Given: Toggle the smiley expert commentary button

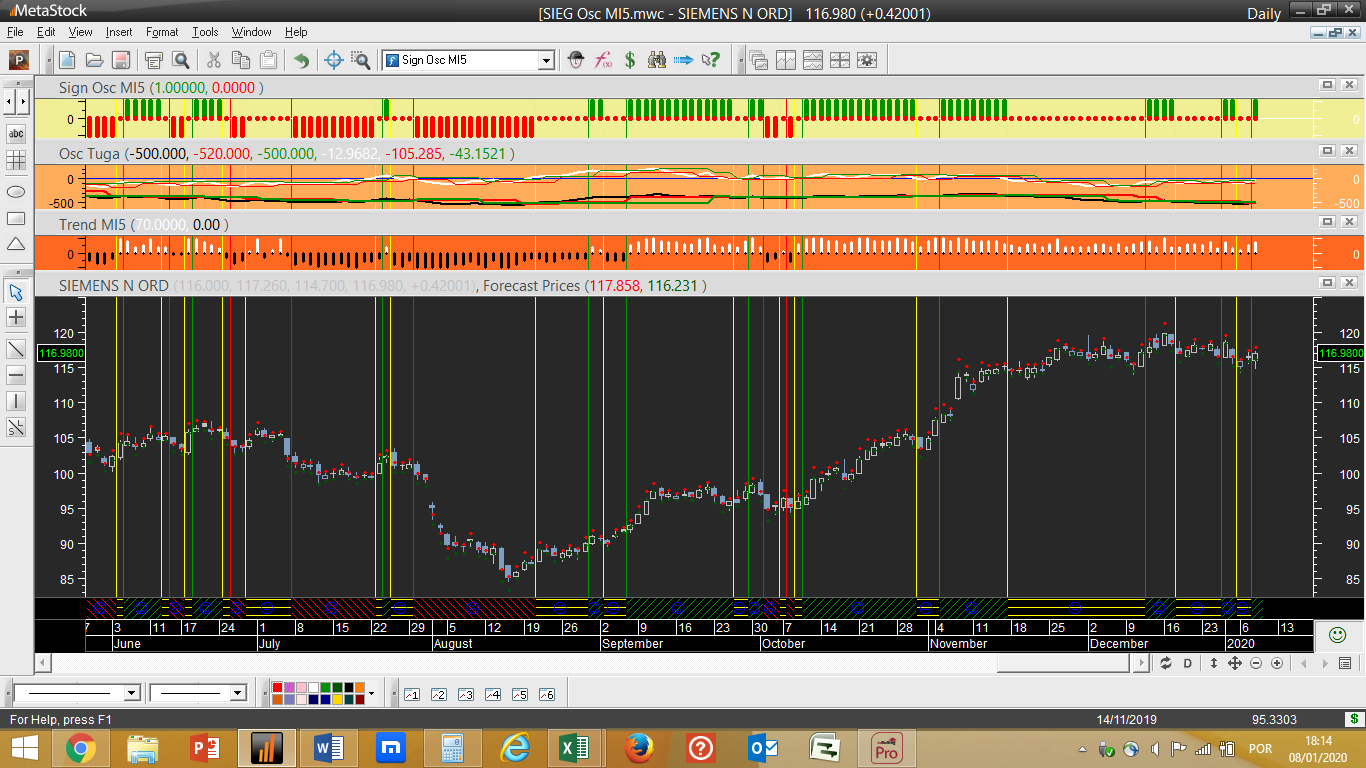Looking at the screenshot, I should tap(1337, 634).
